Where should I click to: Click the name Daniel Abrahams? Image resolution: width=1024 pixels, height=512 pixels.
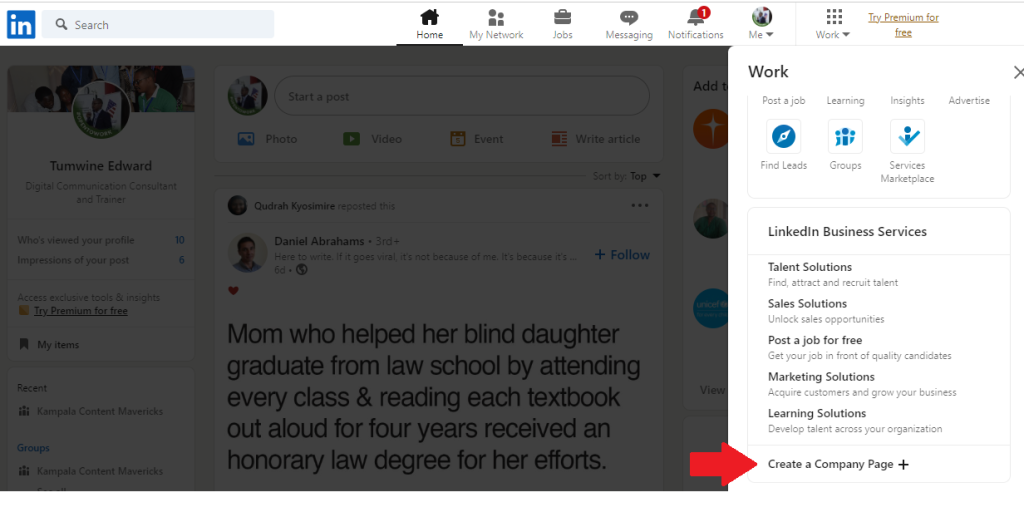click(x=319, y=240)
